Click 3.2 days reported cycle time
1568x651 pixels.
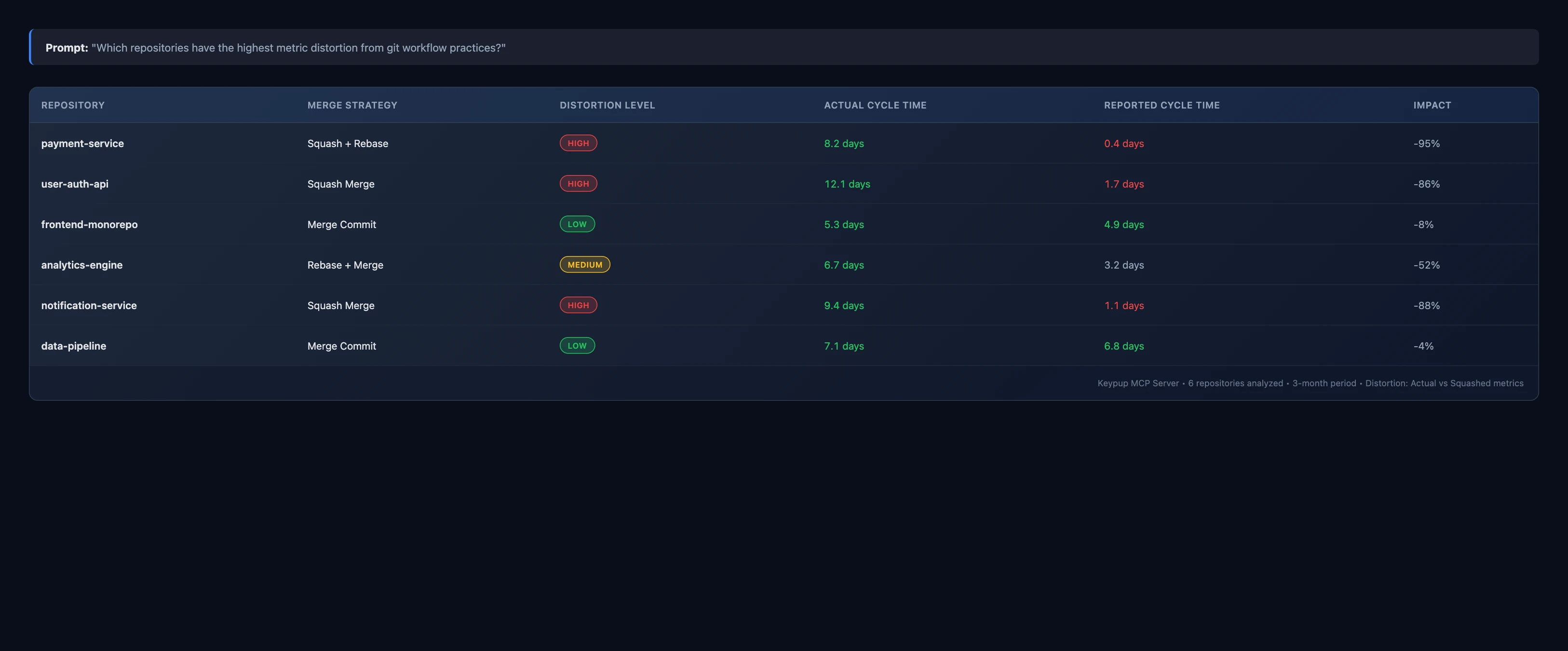click(x=1123, y=265)
